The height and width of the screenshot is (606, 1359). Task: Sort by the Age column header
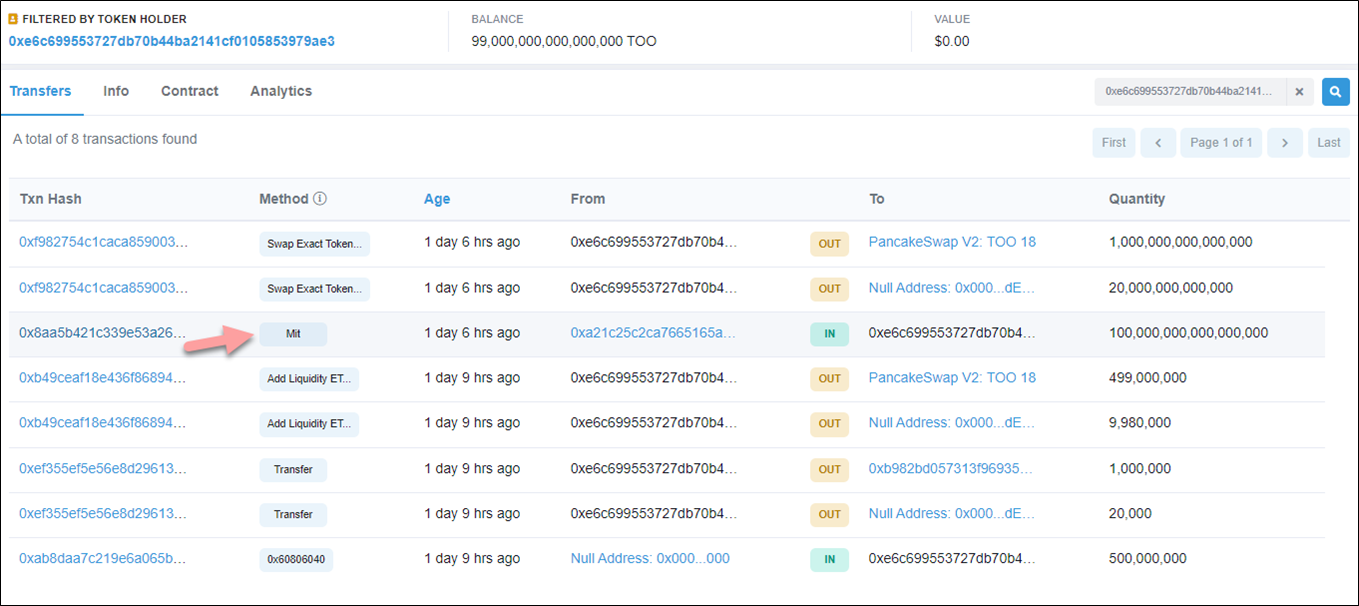tap(437, 199)
